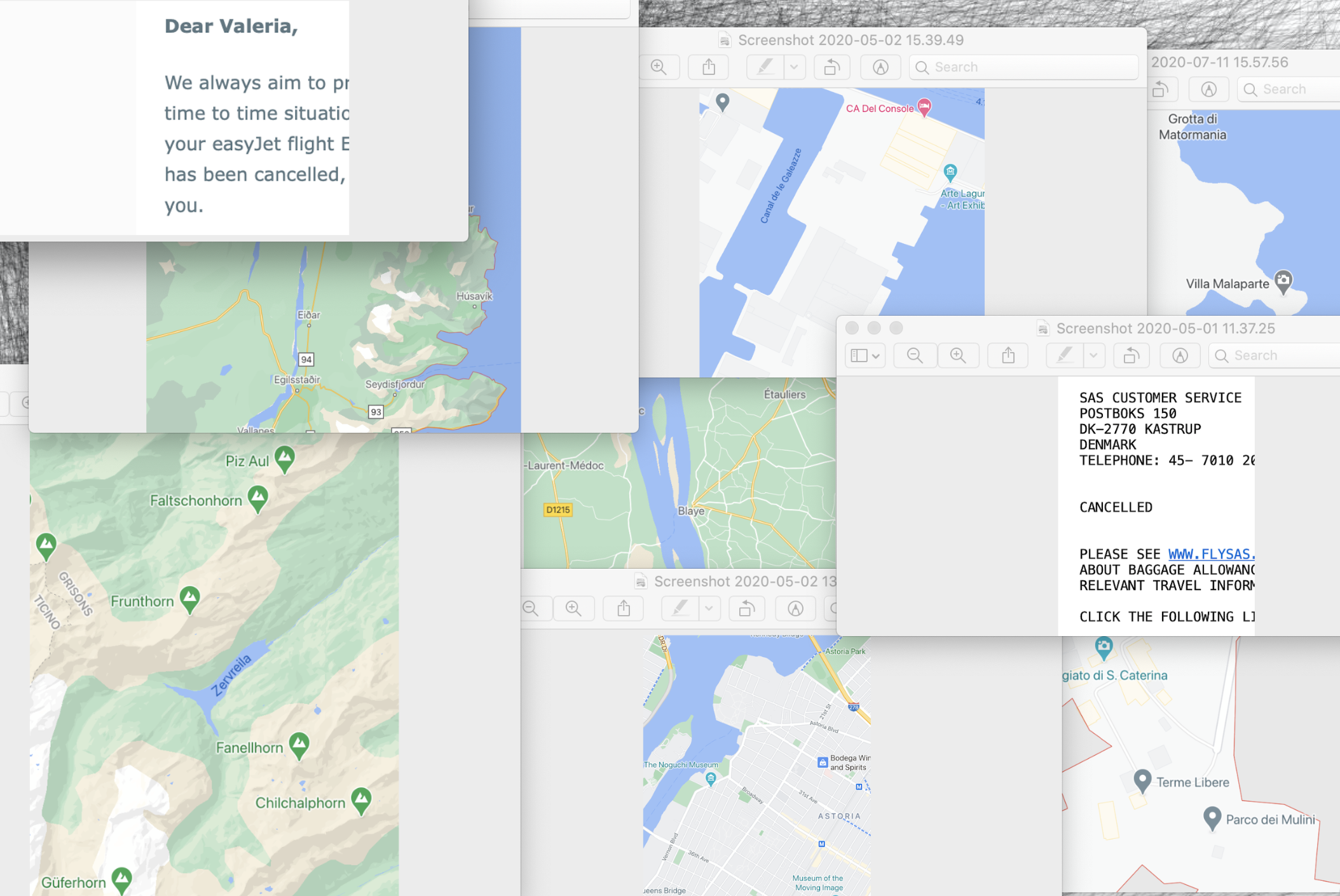Viewport: 1340px width, 896px height.
Task: Show Markup toolbar in the 15.39.49 window
Action: click(880, 67)
